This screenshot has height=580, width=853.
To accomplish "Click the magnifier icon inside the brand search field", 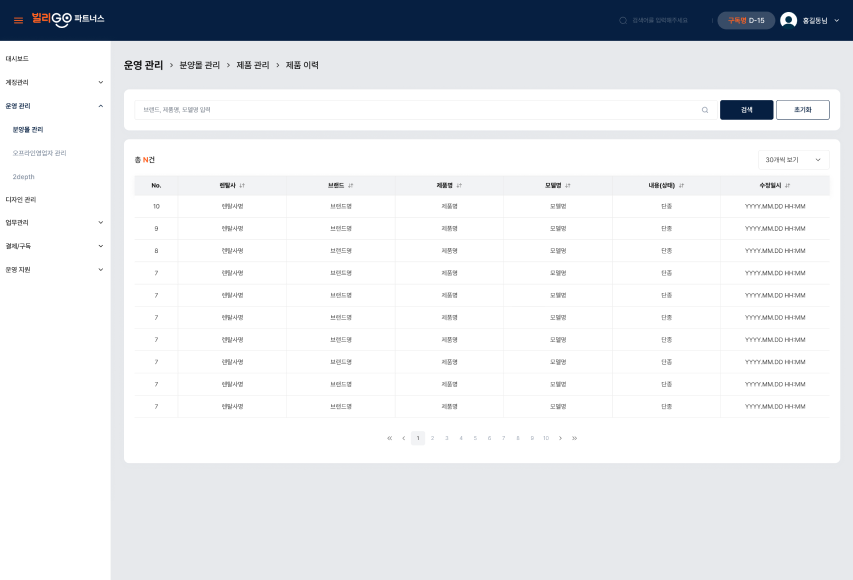I will (705, 110).
